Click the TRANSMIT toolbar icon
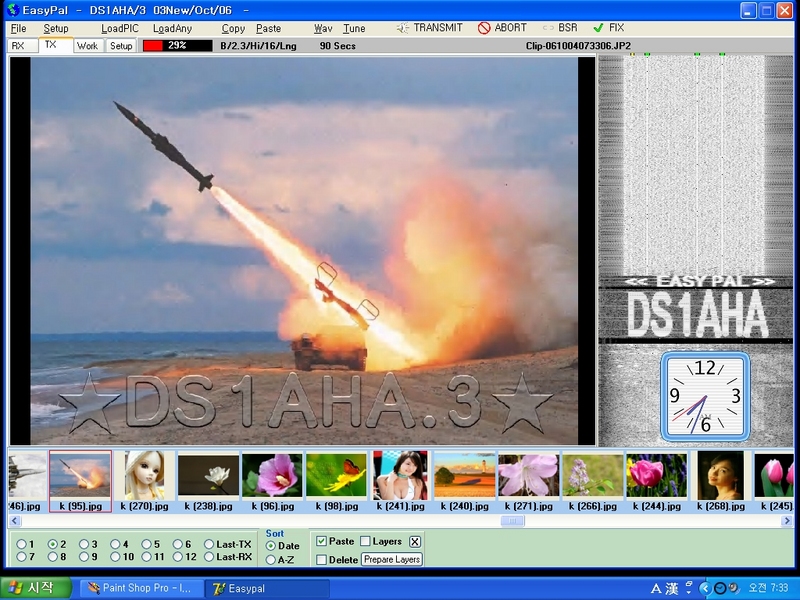The width and height of the screenshot is (800, 600). tap(403, 28)
